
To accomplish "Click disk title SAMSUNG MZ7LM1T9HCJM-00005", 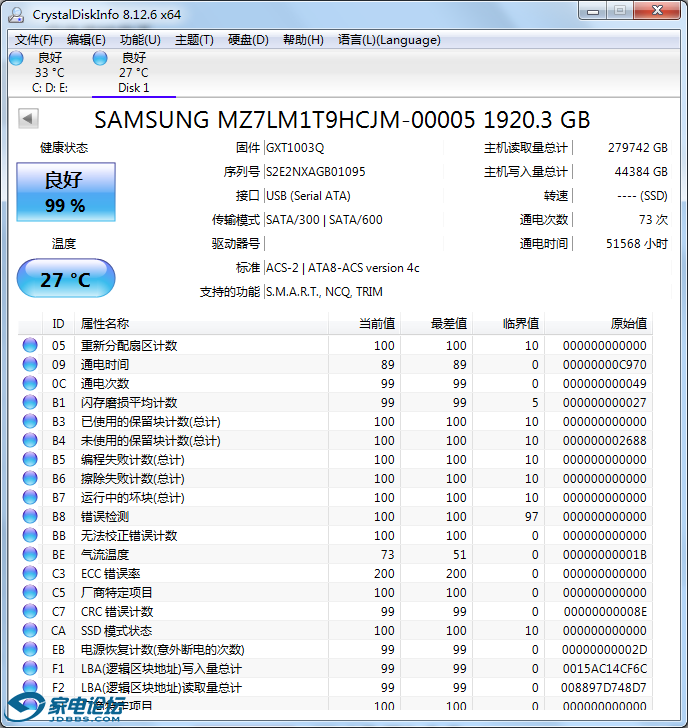I will (x=285, y=120).
